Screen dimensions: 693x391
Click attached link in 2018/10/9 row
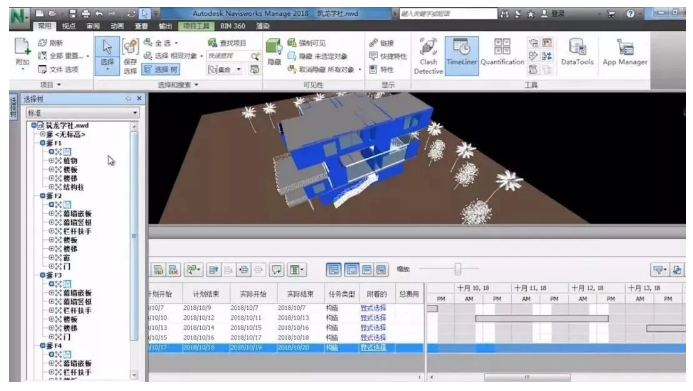pos(373,308)
